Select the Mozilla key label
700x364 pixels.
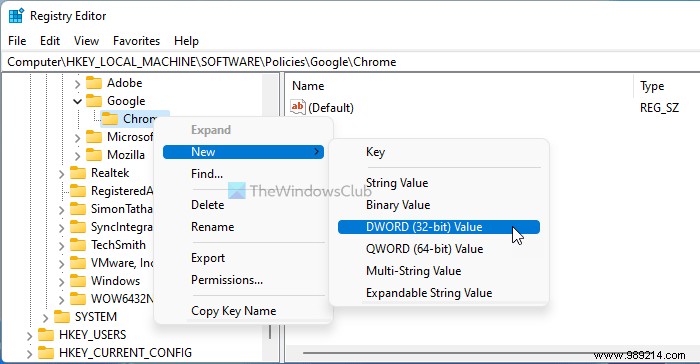(126, 155)
